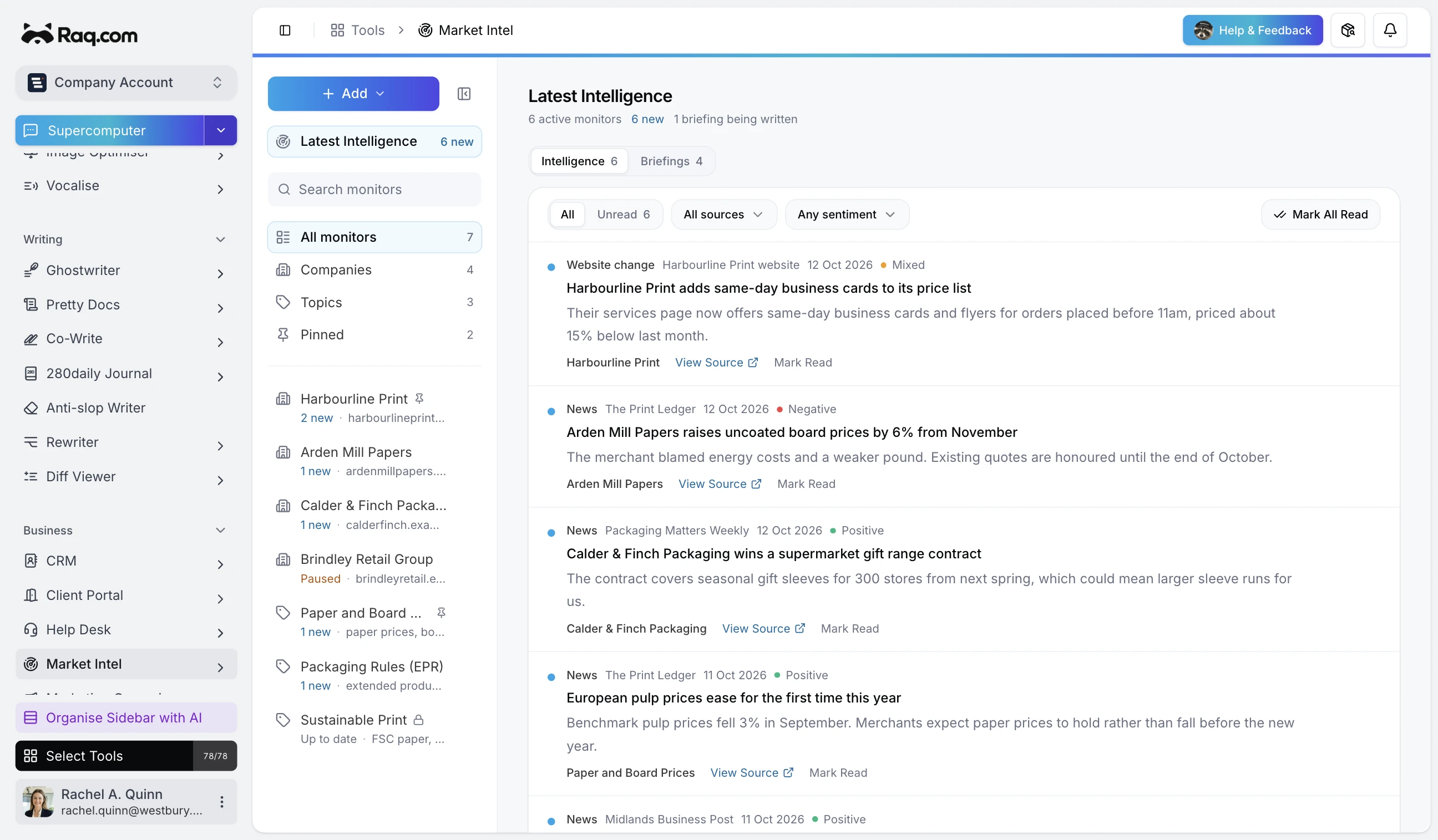
Task: Open user menu dots for Rachel A. Quinn
Action: point(221,802)
